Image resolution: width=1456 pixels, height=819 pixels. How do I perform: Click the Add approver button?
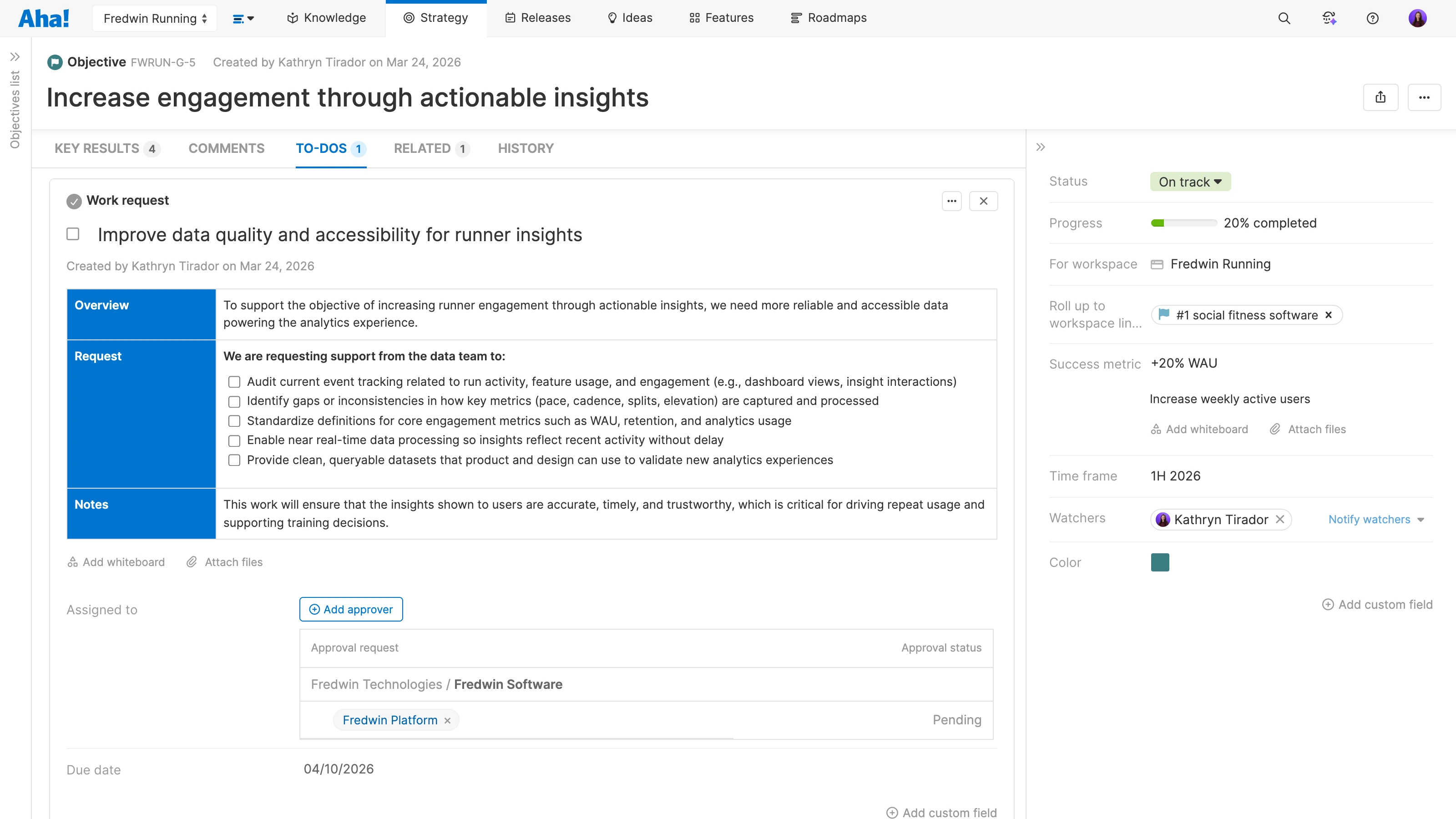[x=351, y=609]
